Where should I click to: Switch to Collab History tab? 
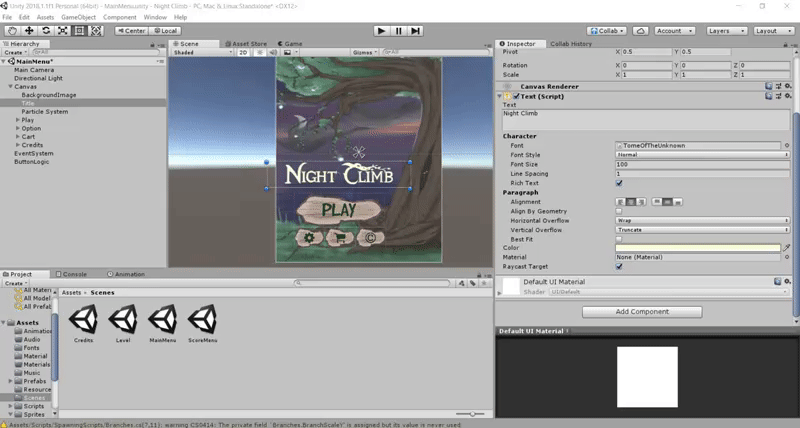point(570,44)
